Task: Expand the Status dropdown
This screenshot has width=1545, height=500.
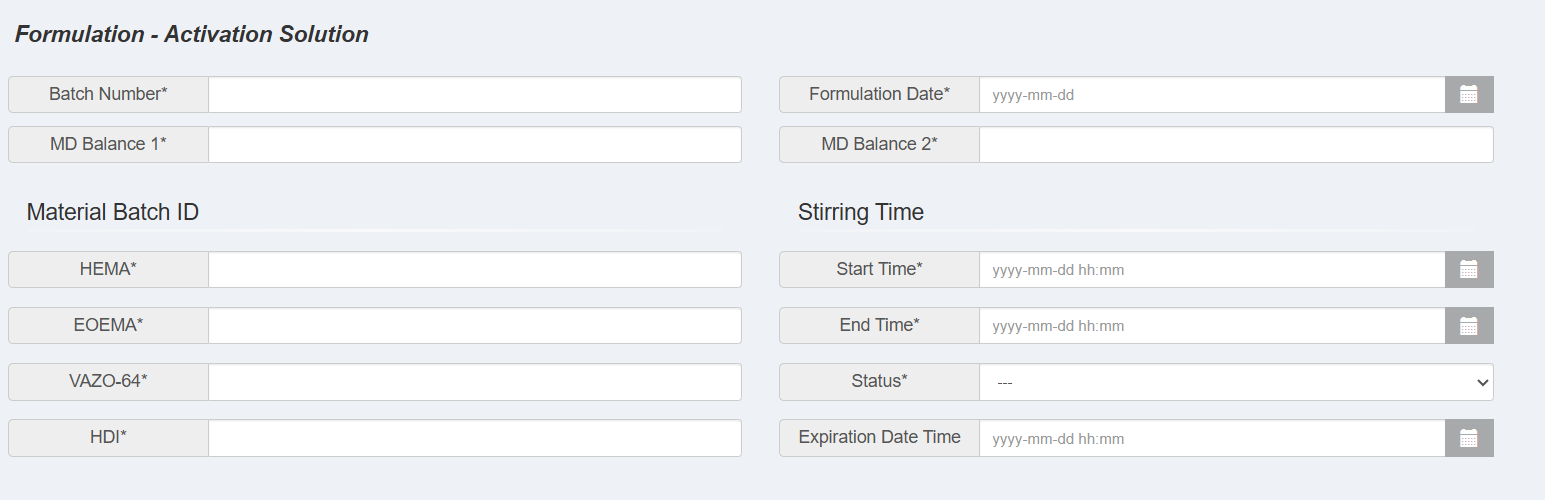Action: click(x=1235, y=382)
